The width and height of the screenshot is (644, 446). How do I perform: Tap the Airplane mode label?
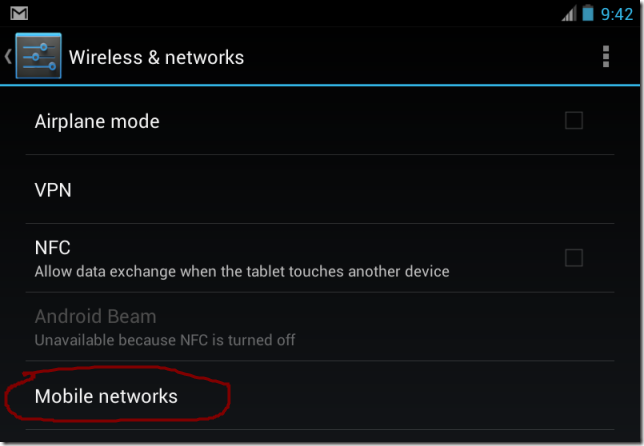(x=97, y=121)
